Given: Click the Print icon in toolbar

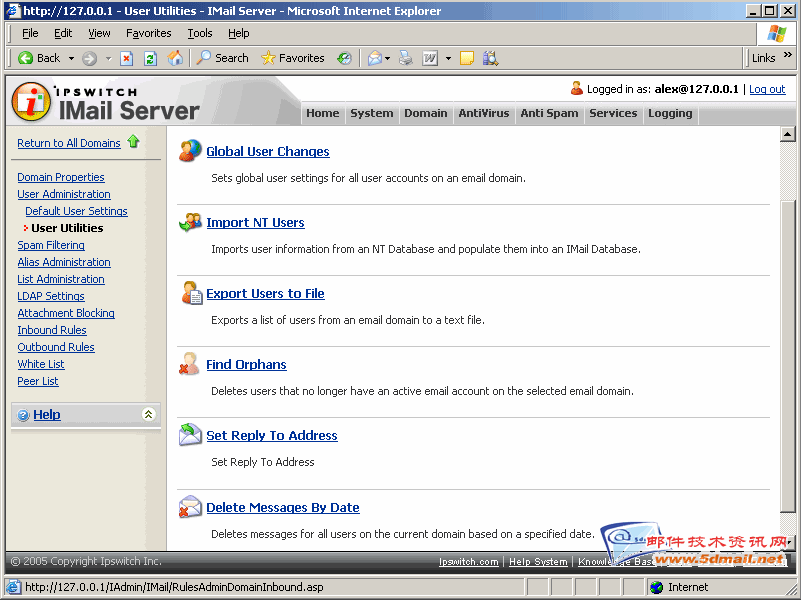Looking at the screenshot, I should tap(405, 58).
